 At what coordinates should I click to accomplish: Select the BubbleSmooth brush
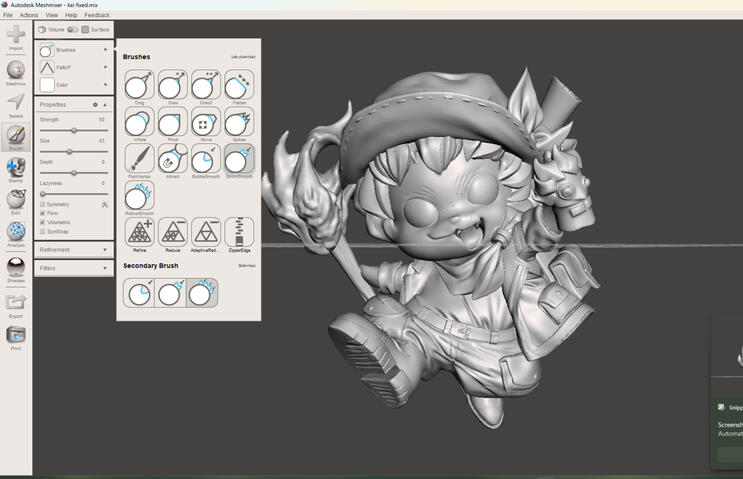click(x=206, y=161)
